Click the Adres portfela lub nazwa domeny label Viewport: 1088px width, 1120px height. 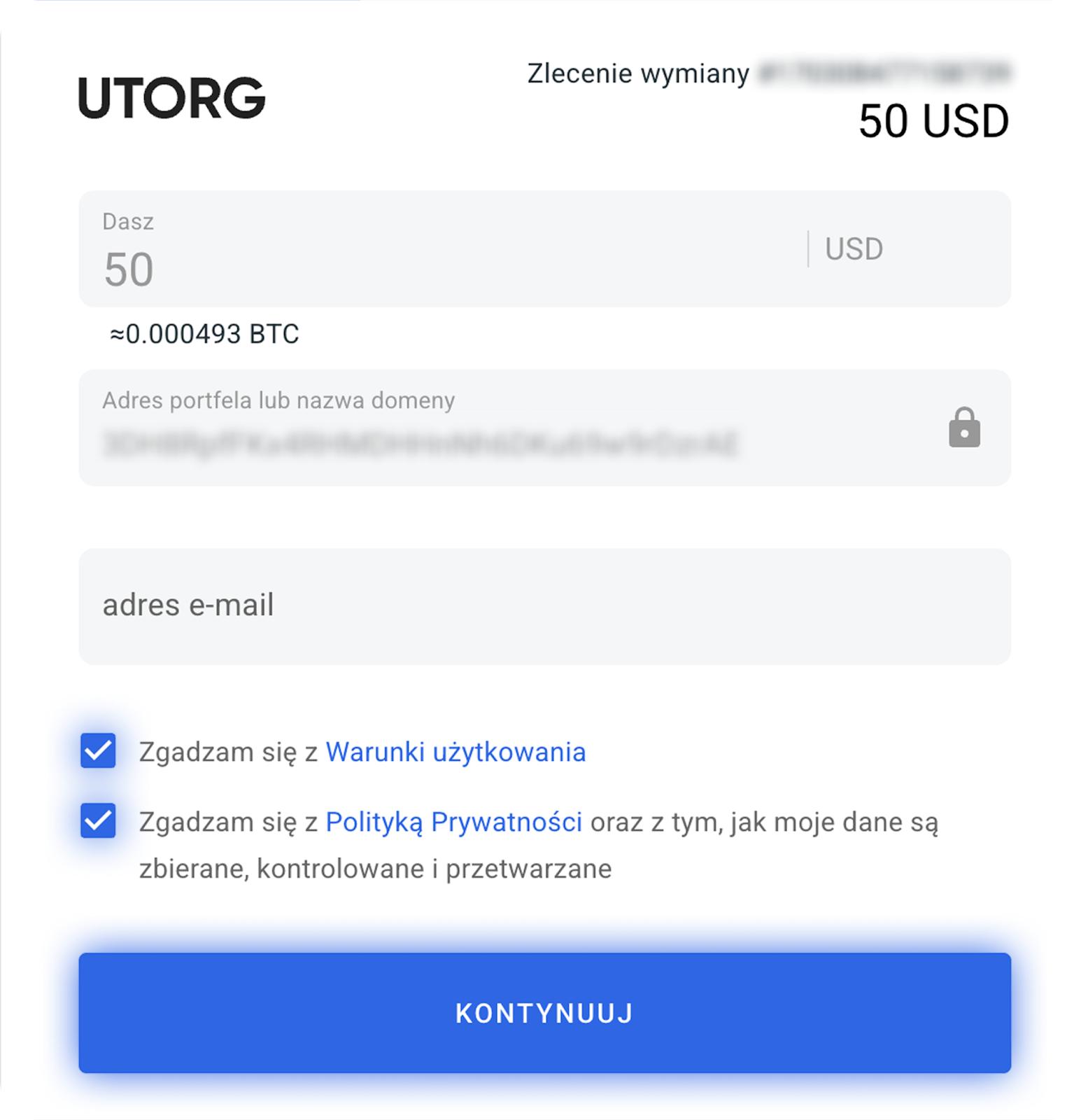click(x=278, y=400)
